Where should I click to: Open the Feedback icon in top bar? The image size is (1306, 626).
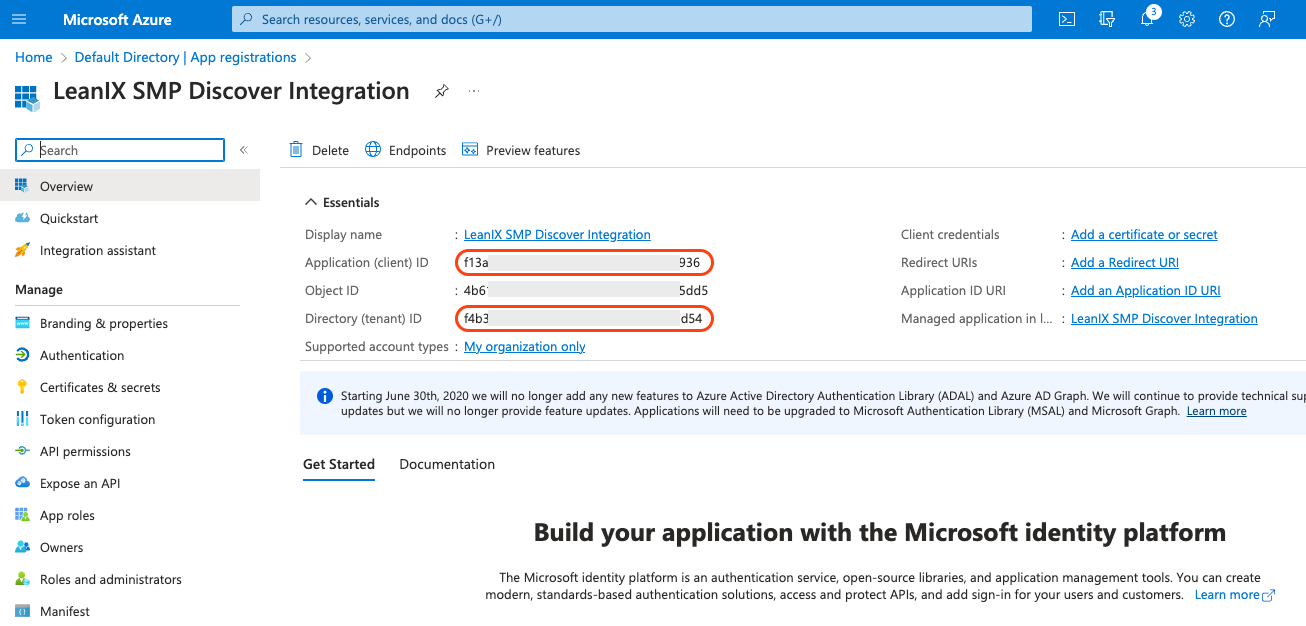[1267, 19]
